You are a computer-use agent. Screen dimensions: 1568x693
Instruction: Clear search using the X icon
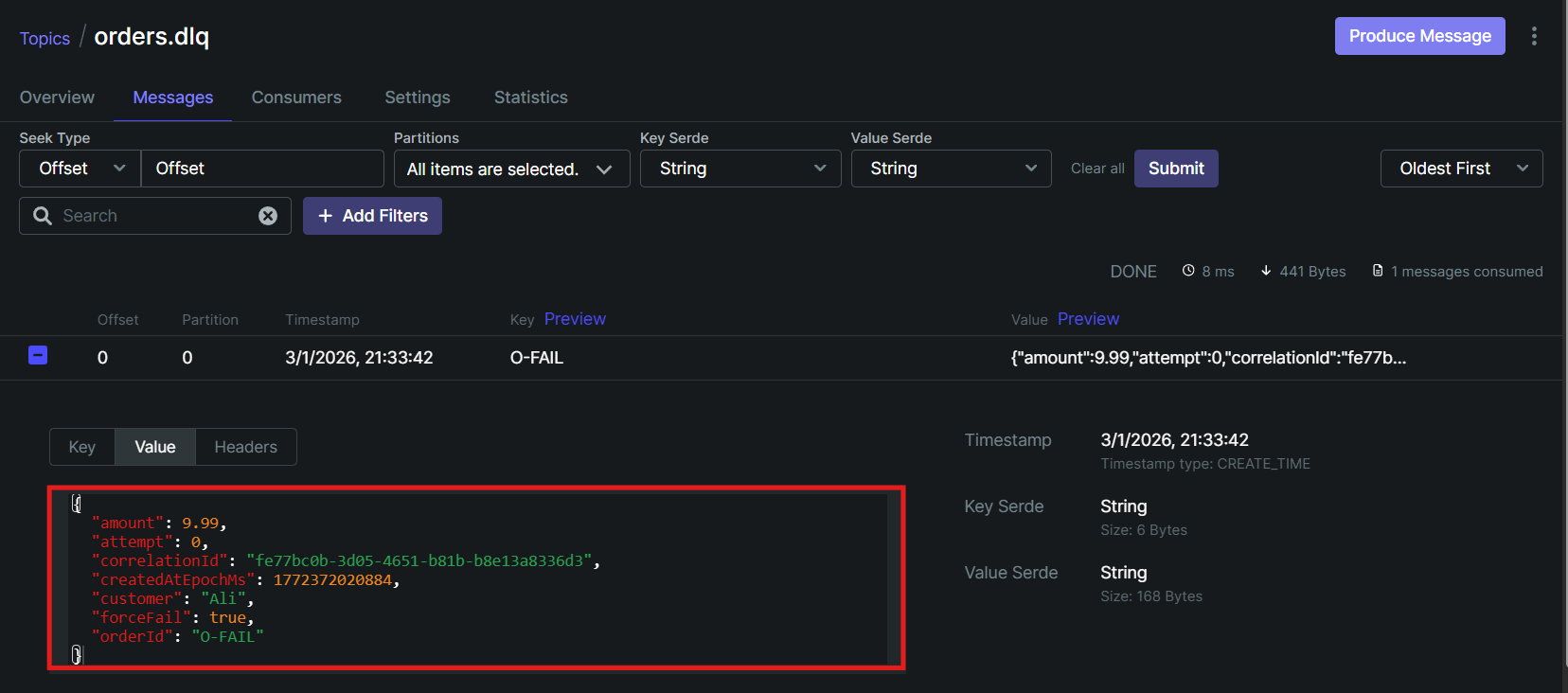[x=268, y=216]
